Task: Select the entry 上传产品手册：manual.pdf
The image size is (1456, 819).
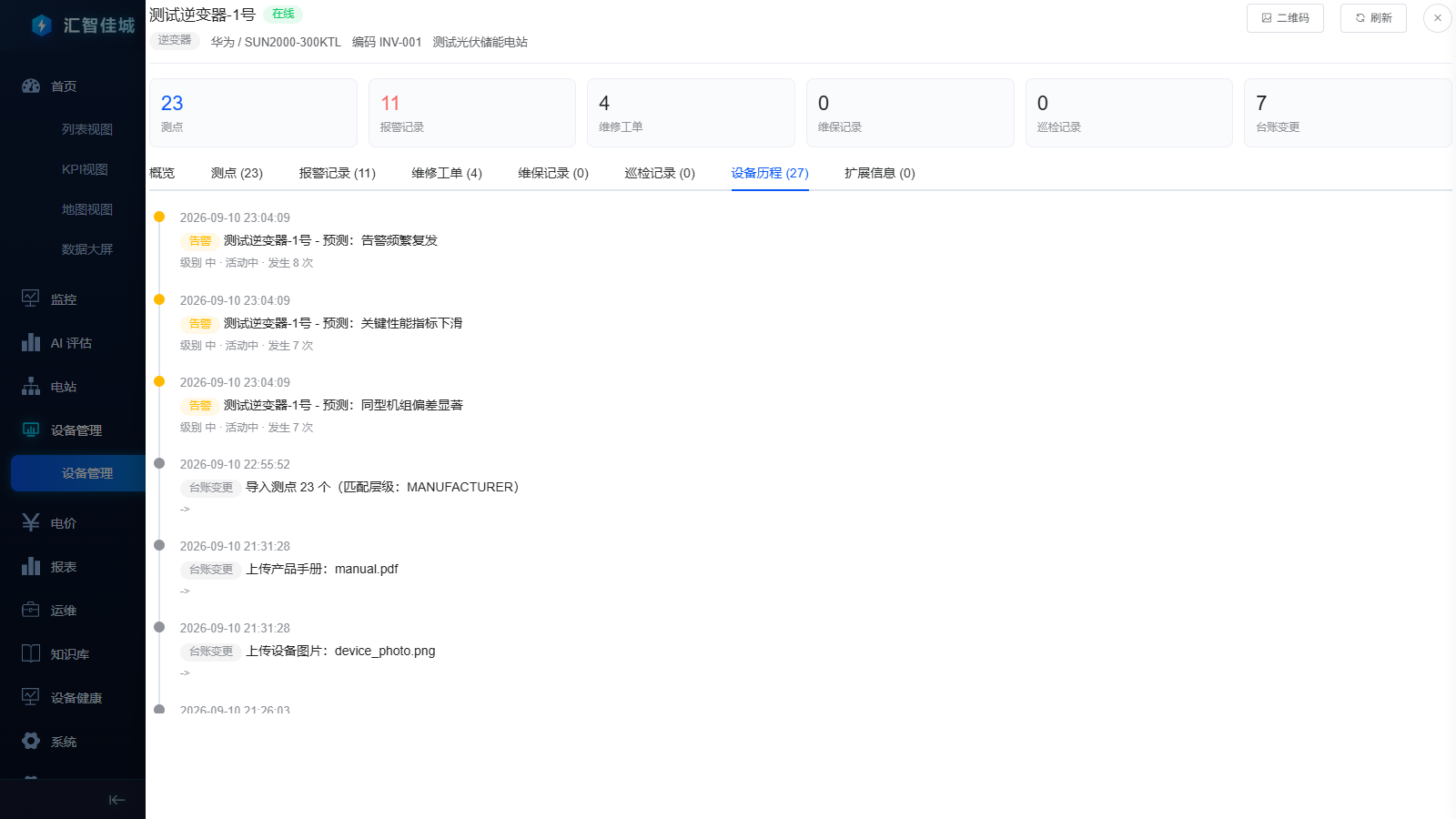Action: click(322, 569)
